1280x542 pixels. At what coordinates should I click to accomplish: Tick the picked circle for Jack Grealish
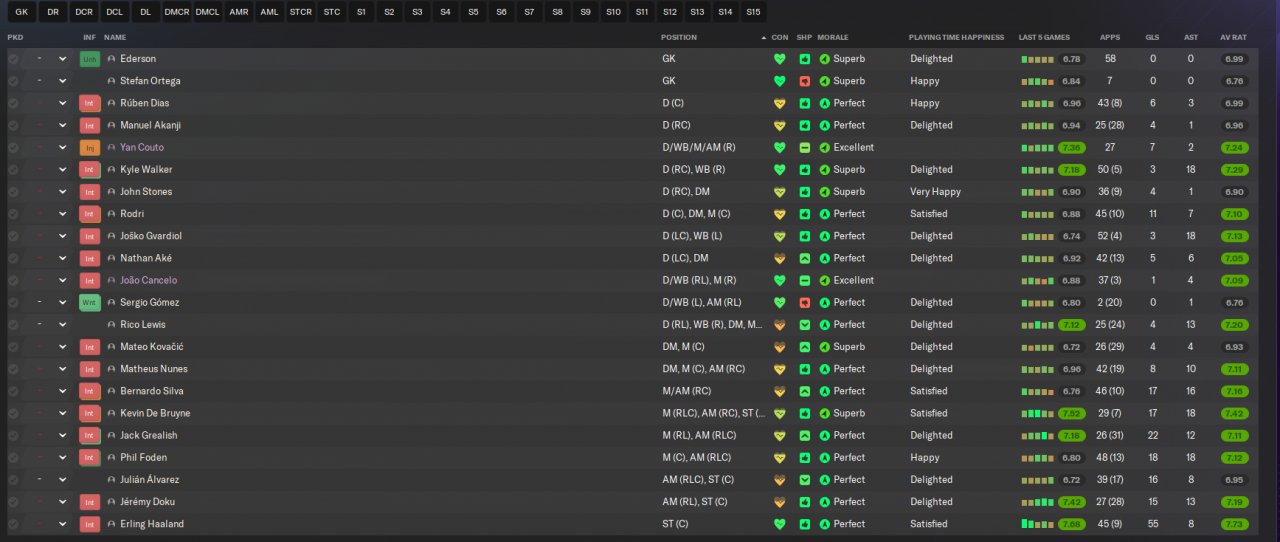coord(13,435)
